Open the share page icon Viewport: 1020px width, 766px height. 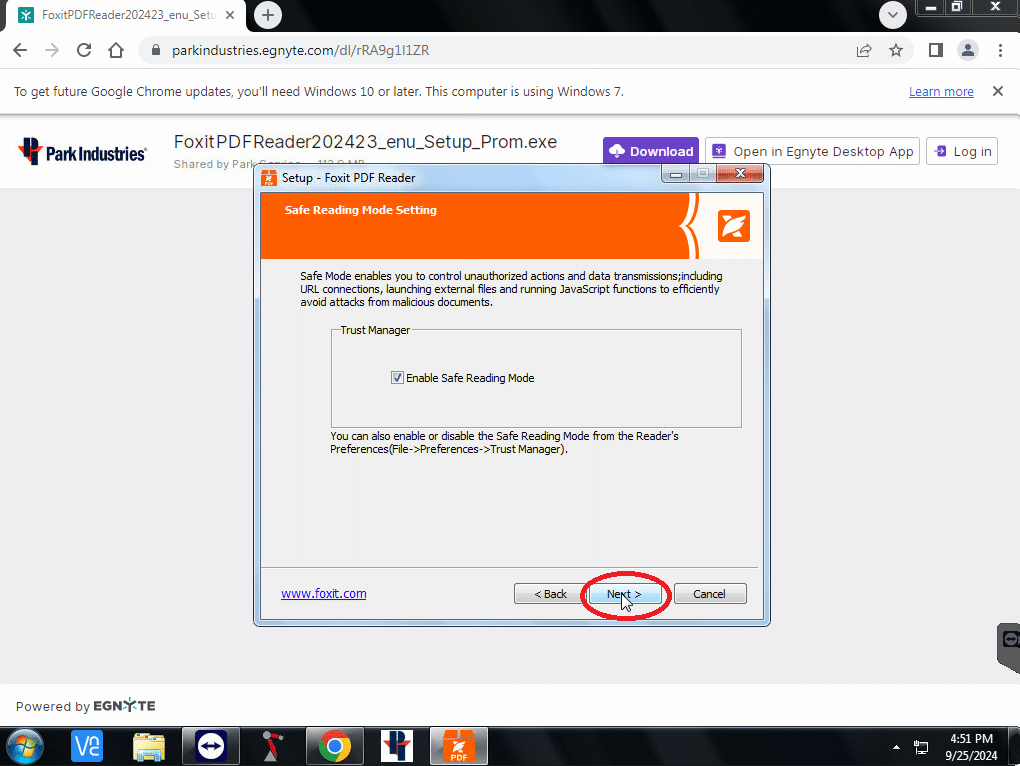point(864,50)
